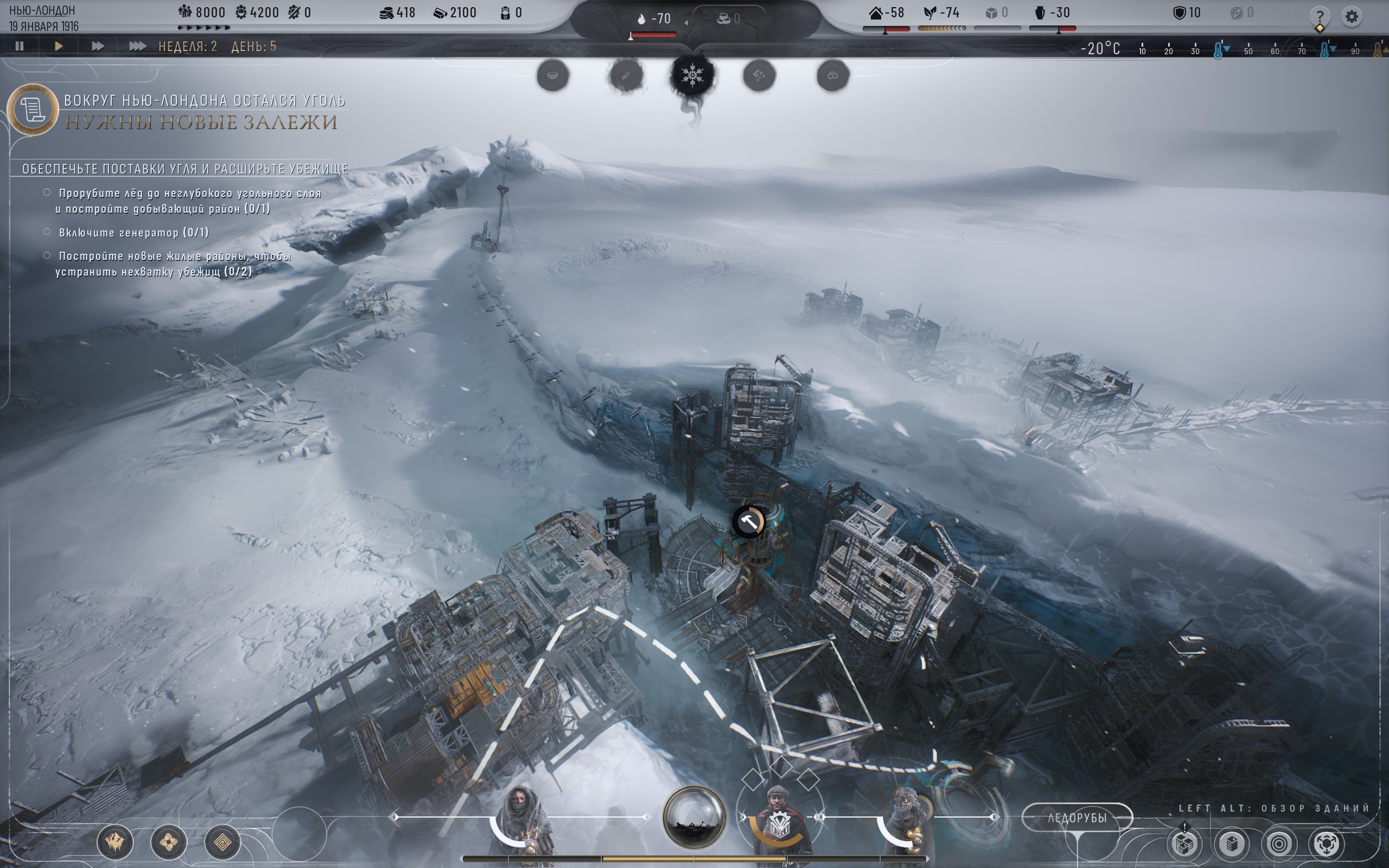Open the hunger problem bowl icon
The height and width of the screenshot is (868, 1389).
click(553, 75)
